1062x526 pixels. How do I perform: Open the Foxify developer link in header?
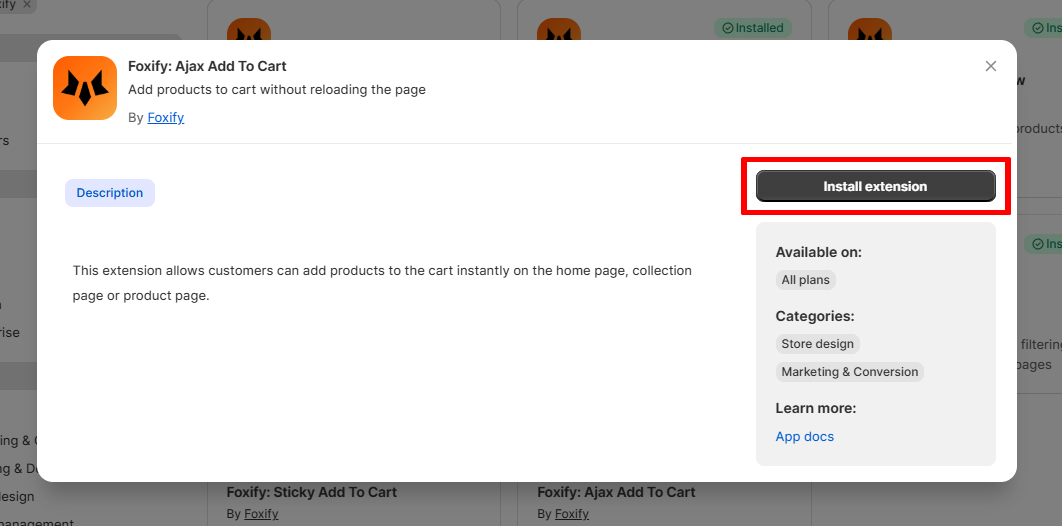166,118
